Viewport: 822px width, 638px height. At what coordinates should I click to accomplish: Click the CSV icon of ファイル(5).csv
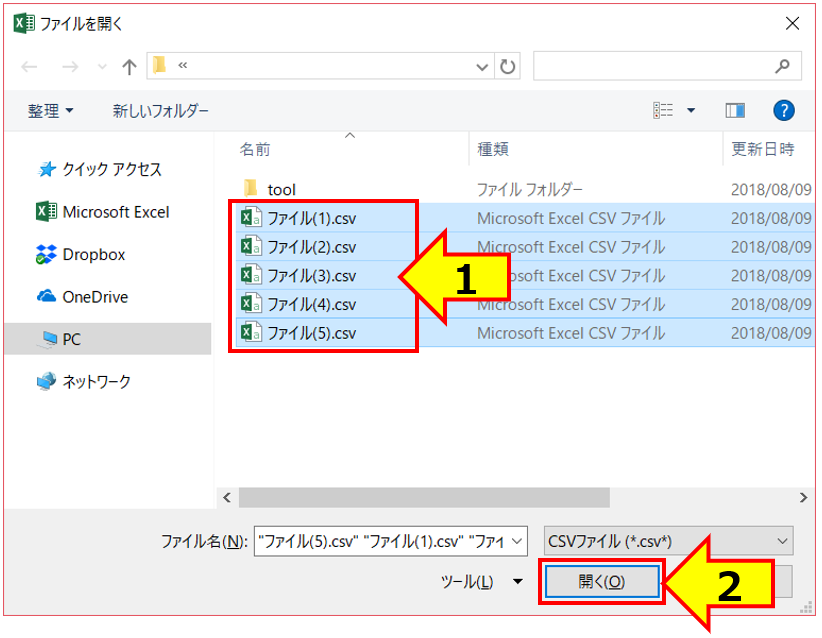(251, 332)
